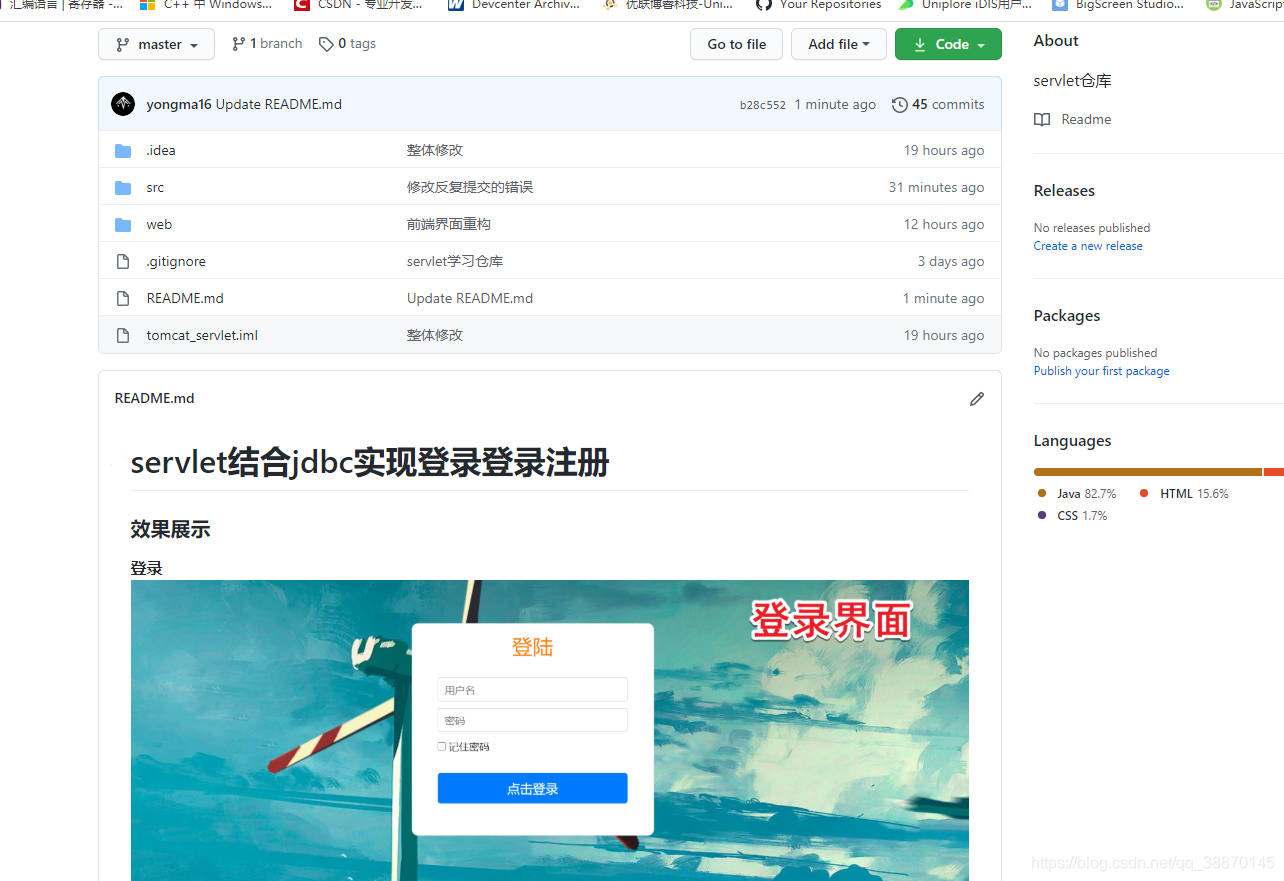The image size is (1284, 881).
Task: Click the b28c552 commit hash
Action: [762, 104]
